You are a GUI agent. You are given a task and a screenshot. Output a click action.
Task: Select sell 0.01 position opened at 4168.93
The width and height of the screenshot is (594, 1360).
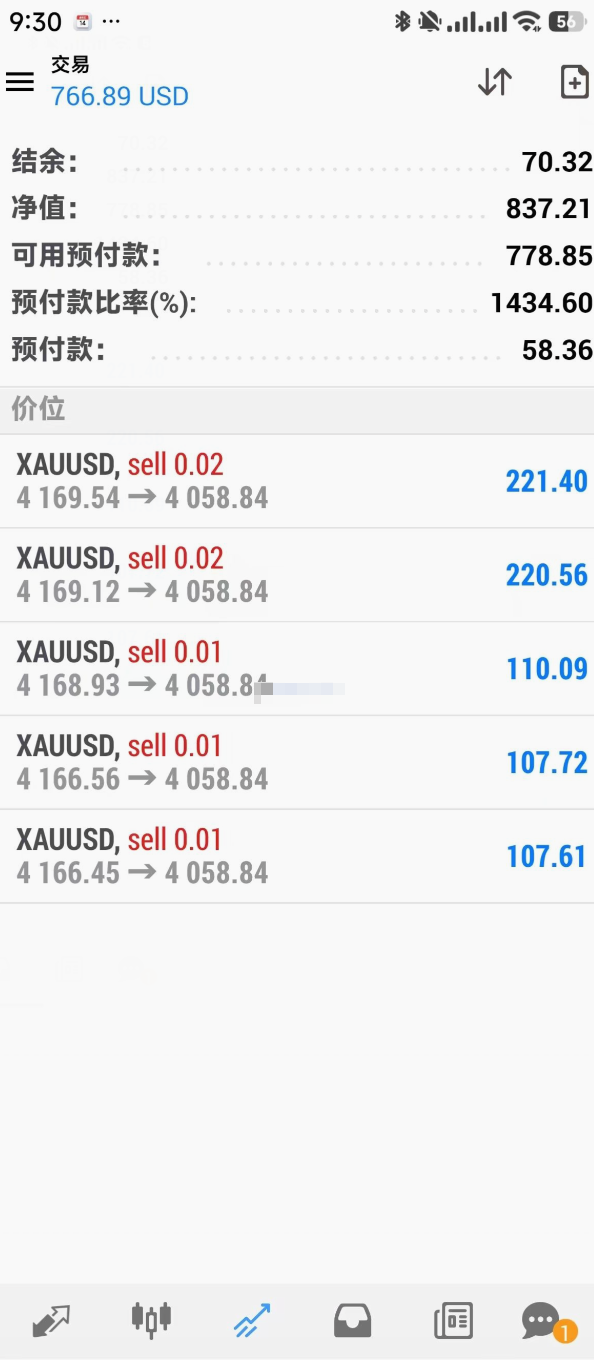[297, 669]
